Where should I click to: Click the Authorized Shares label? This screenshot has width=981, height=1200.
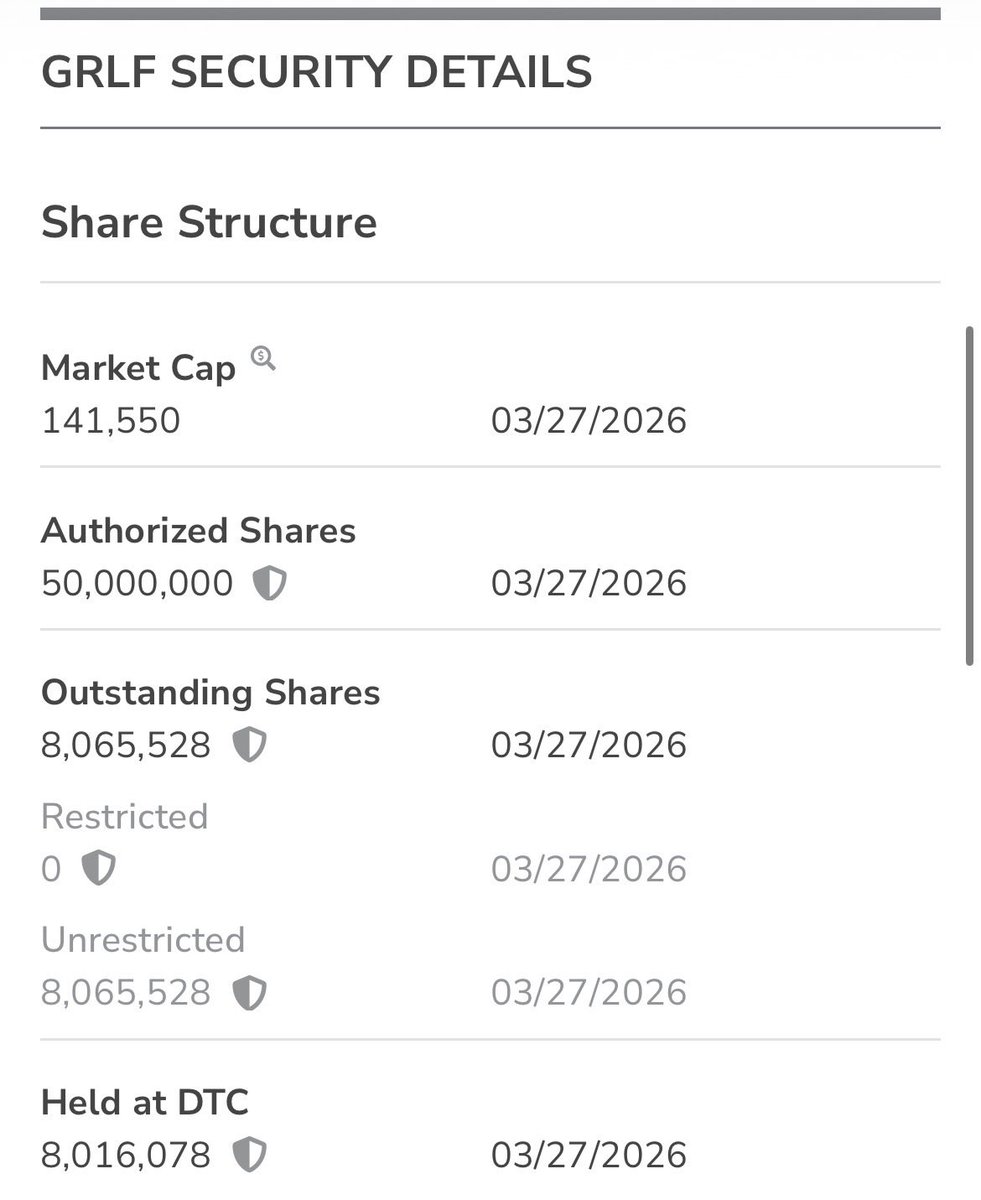tap(198, 530)
